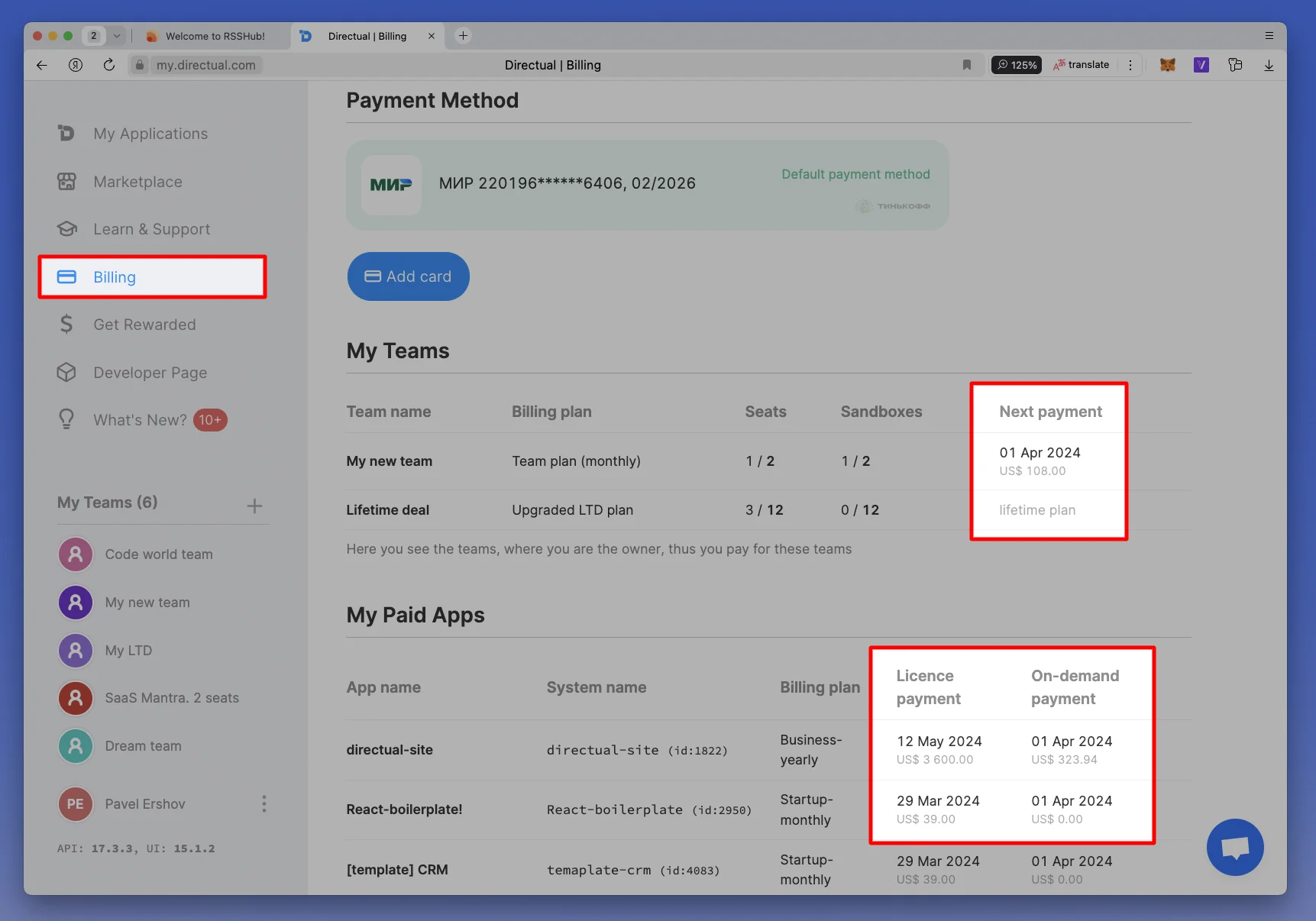
Task: Bookmark this page
Action: [967, 65]
